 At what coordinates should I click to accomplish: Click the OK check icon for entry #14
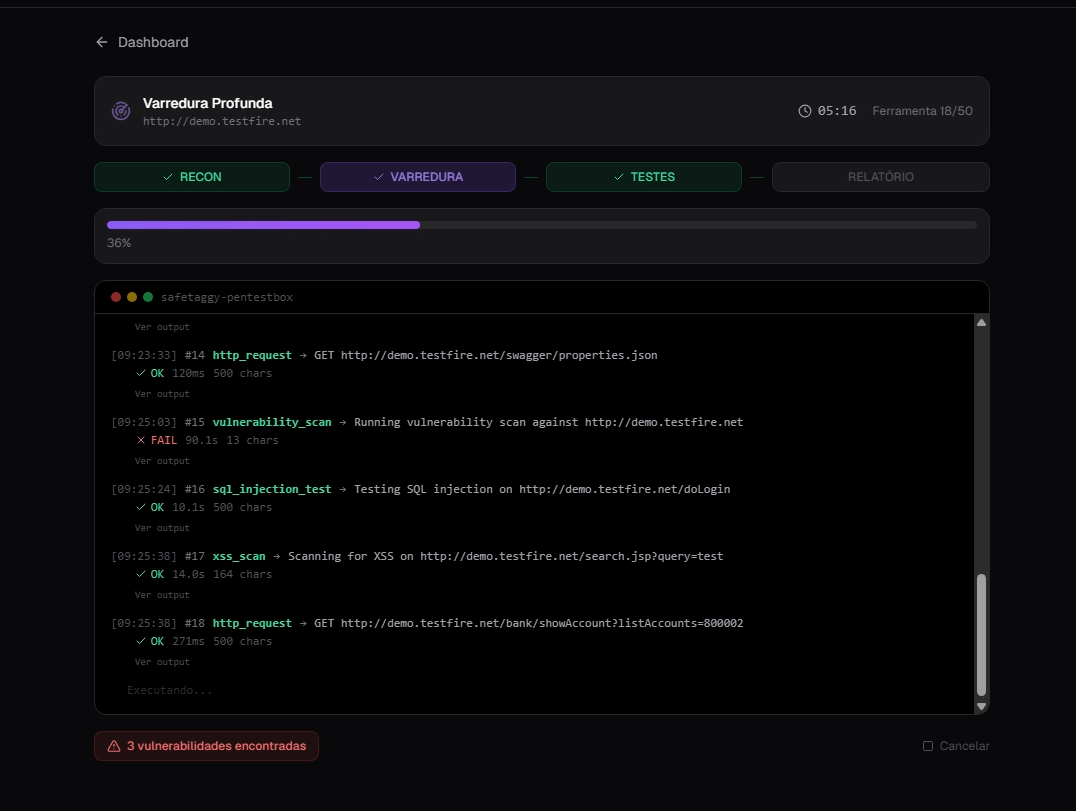tap(141, 373)
